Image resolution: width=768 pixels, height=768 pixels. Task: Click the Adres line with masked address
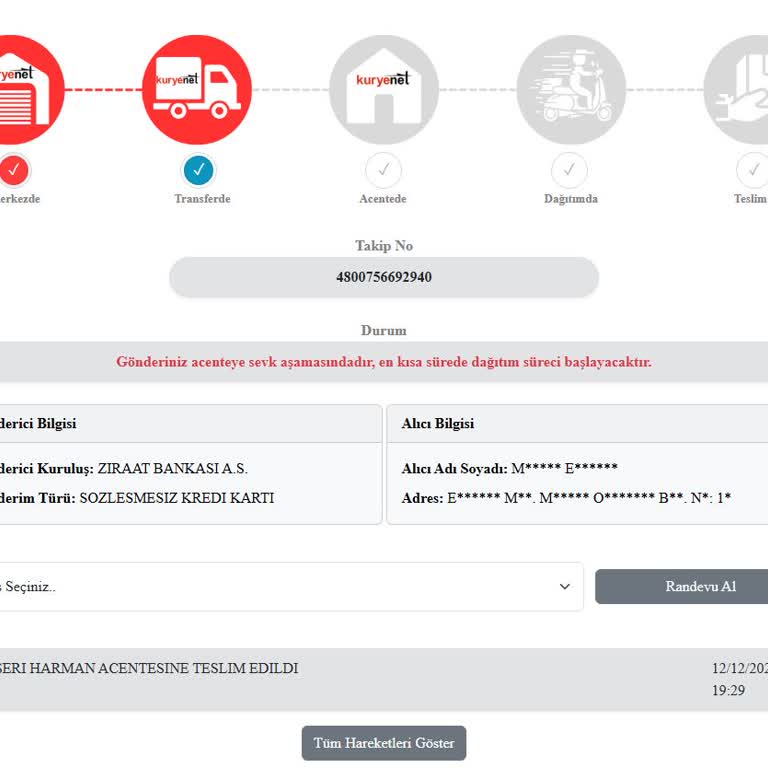click(x=566, y=498)
